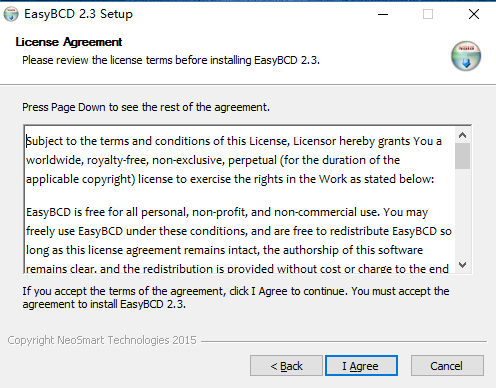This screenshot has width=496, height=388.
Task: Minimize the EasyBCD 2.3 Setup window
Action: (383, 14)
